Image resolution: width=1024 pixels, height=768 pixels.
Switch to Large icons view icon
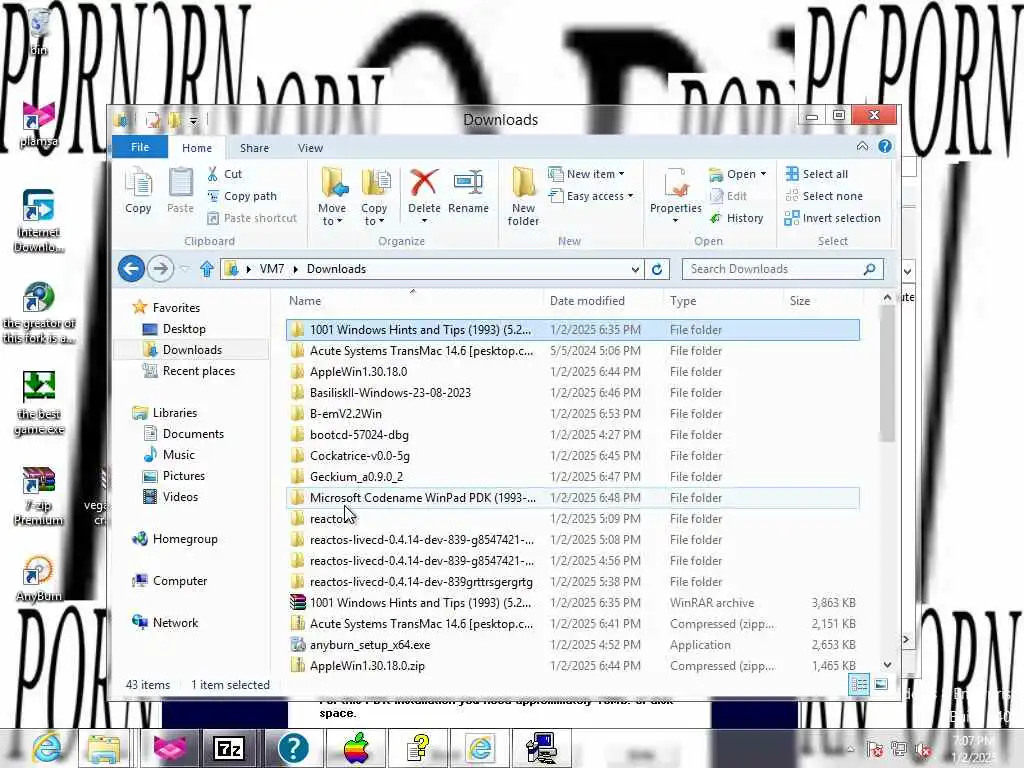pos(881,684)
